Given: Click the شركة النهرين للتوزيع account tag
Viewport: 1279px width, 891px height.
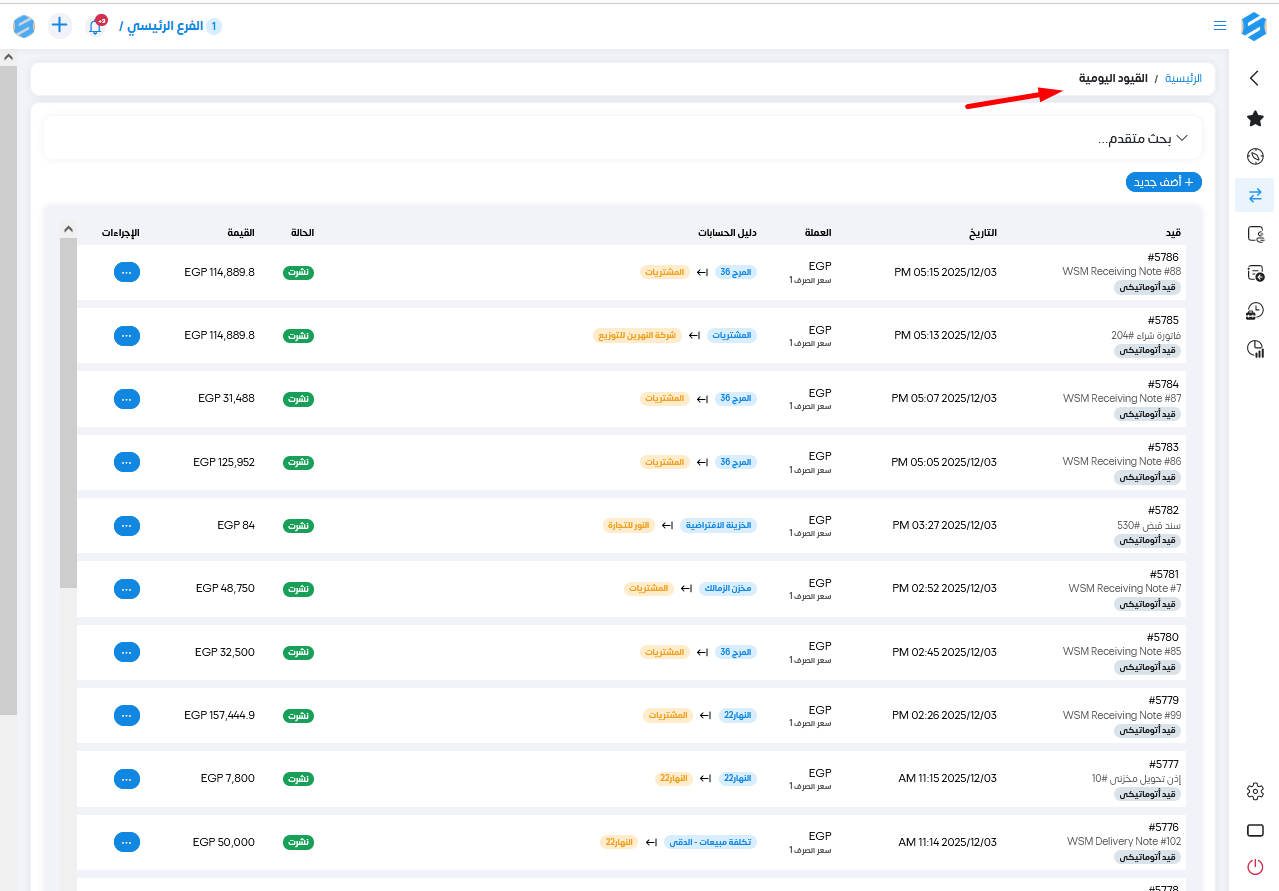Looking at the screenshot, I should pyautogui.click(x=637, y=335).
